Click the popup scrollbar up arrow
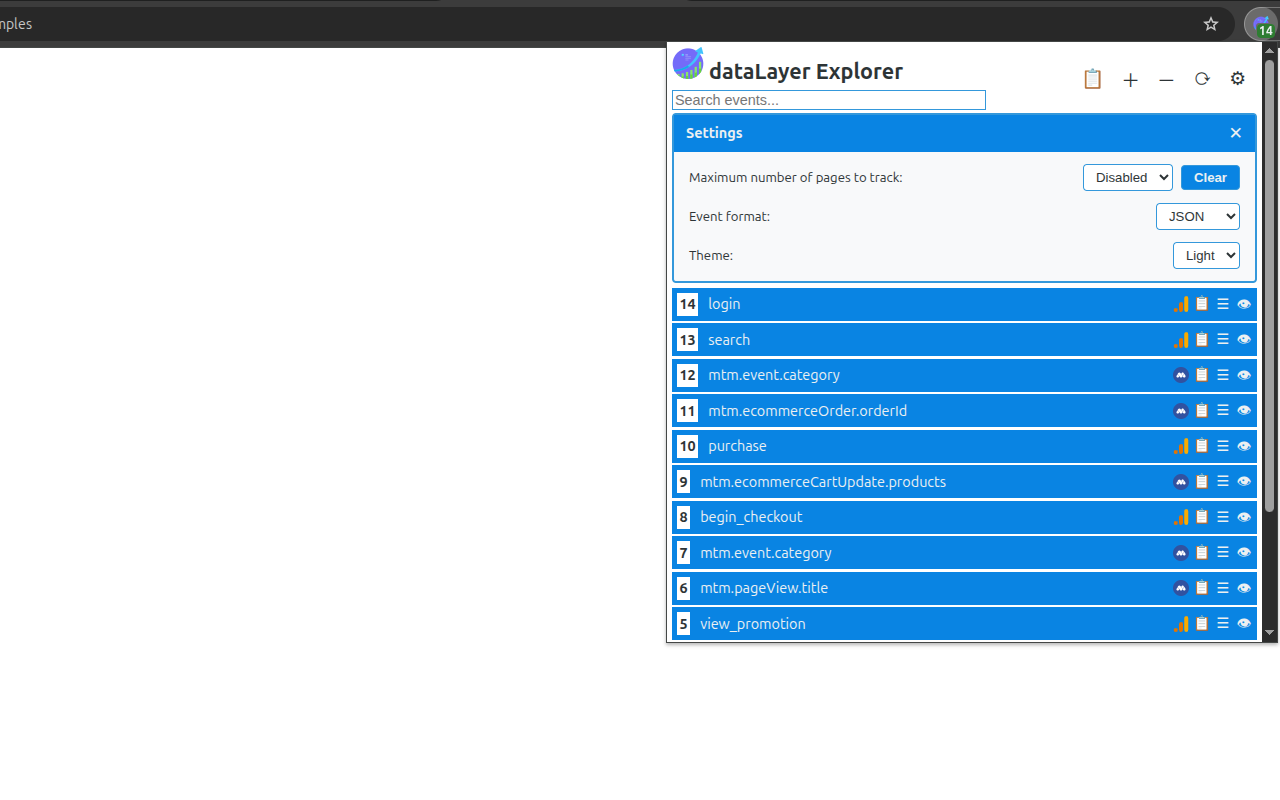 tap(1270, 53)
